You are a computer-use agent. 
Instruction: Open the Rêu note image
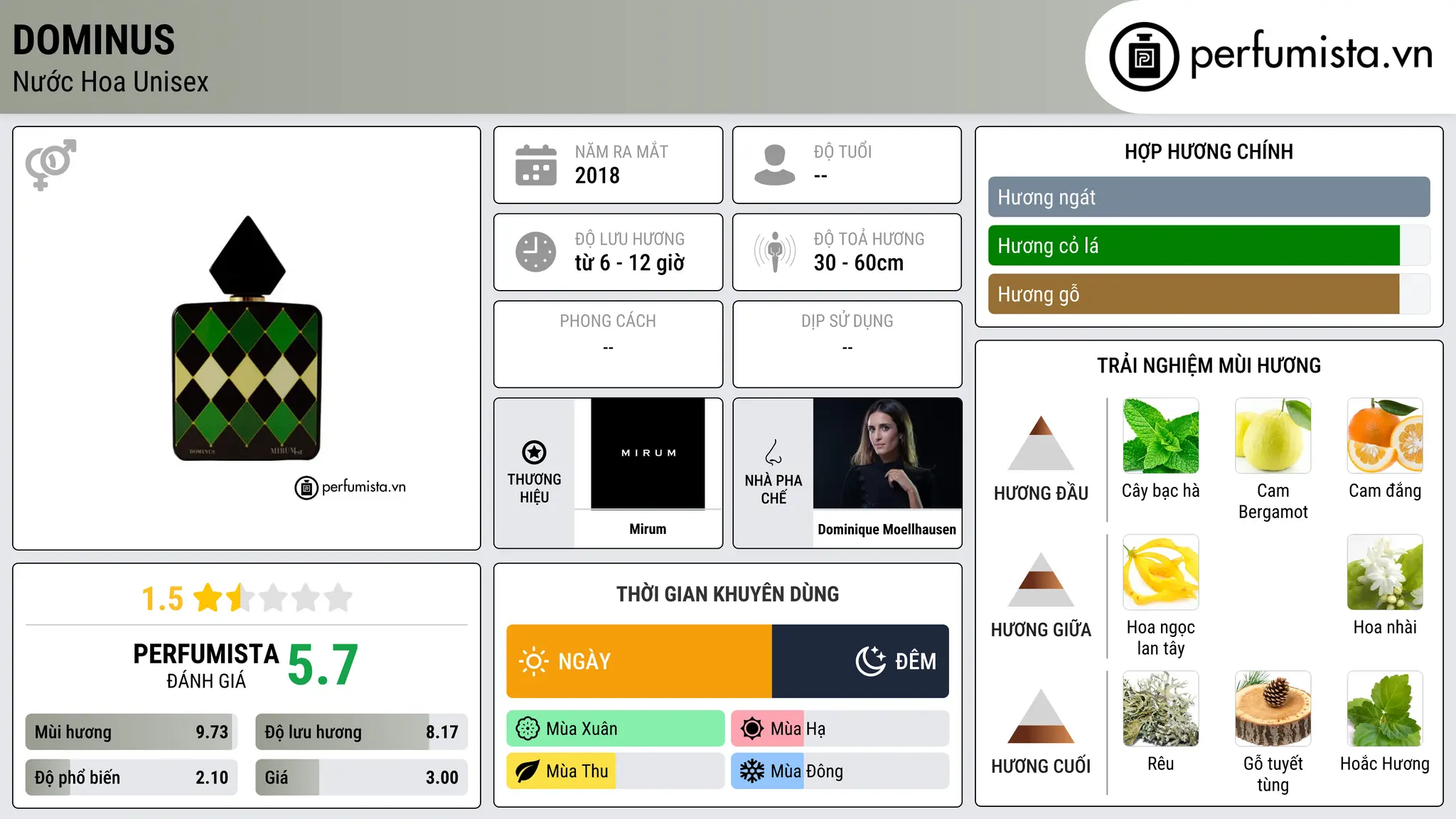(x=1161, y=709)
